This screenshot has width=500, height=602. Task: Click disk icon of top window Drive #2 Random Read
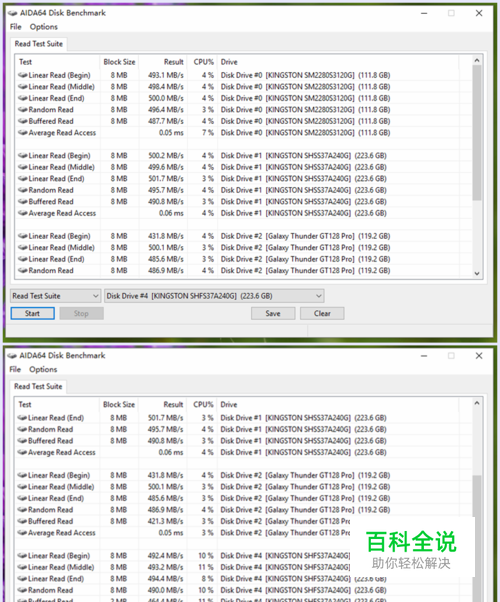pyautogui.click(x=23, y=270)
